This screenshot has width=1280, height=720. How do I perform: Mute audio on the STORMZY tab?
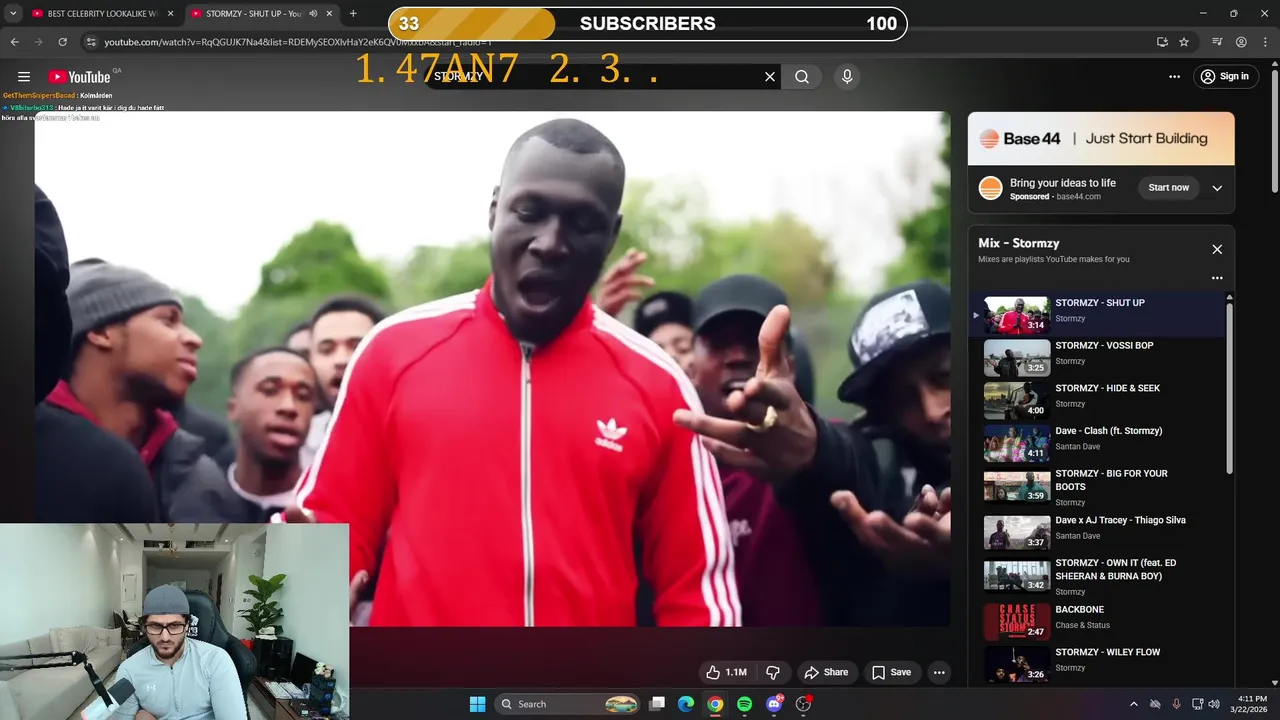click(313, 14)
